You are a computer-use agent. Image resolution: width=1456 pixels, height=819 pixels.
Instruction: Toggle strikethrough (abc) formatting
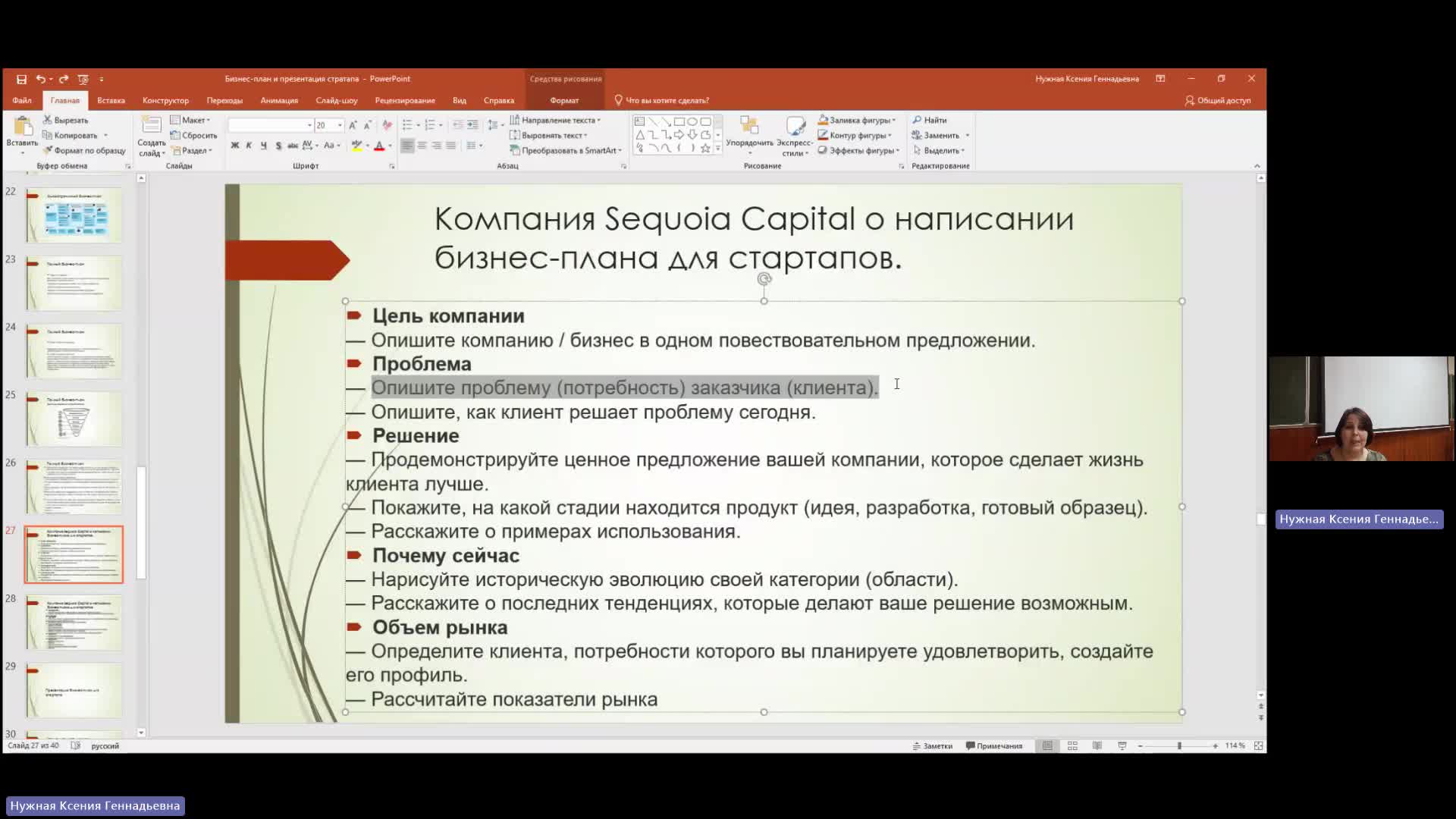point(293,146)
